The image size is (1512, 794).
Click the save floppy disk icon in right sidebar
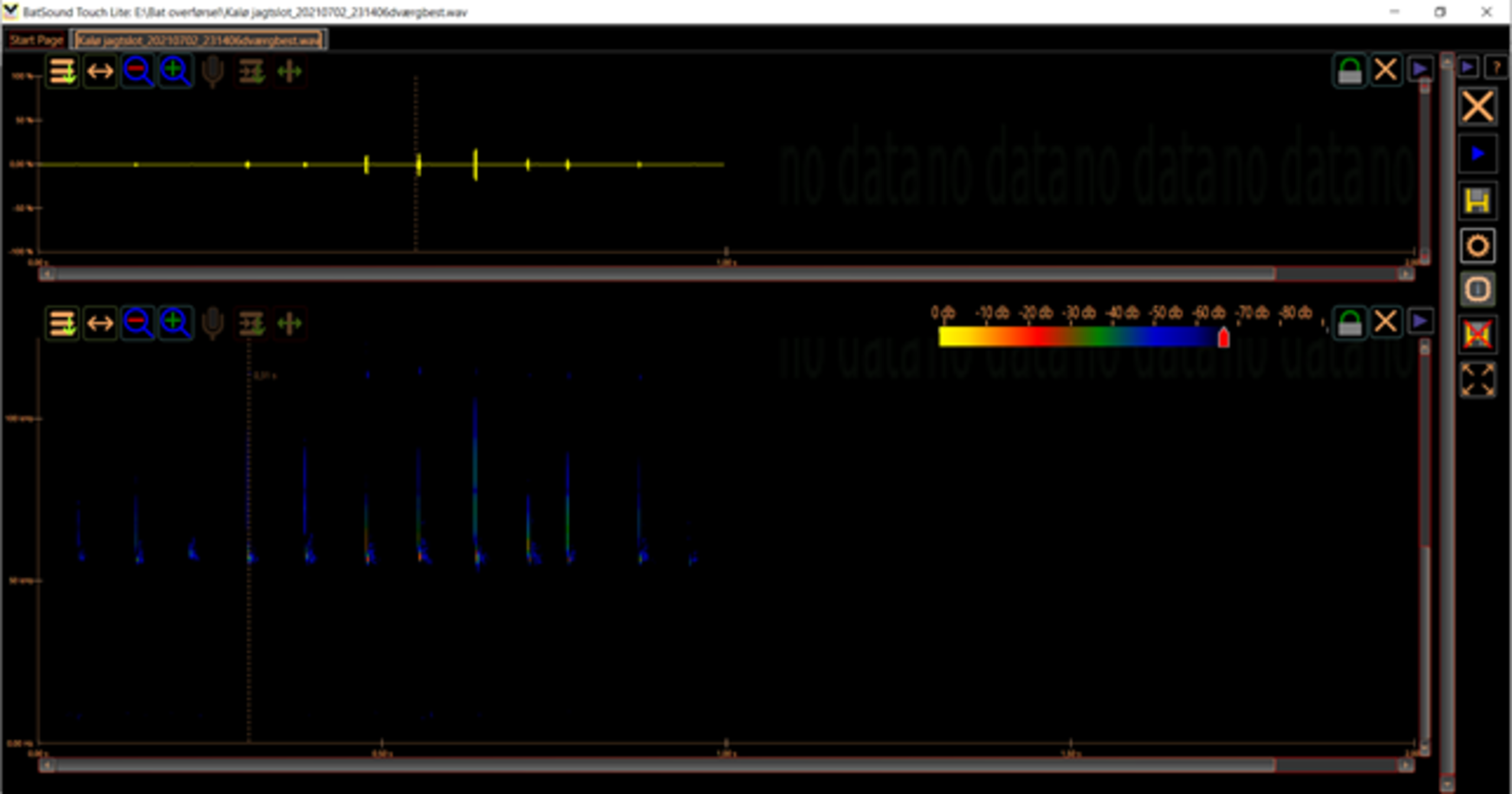click(x=1477, y=201)
